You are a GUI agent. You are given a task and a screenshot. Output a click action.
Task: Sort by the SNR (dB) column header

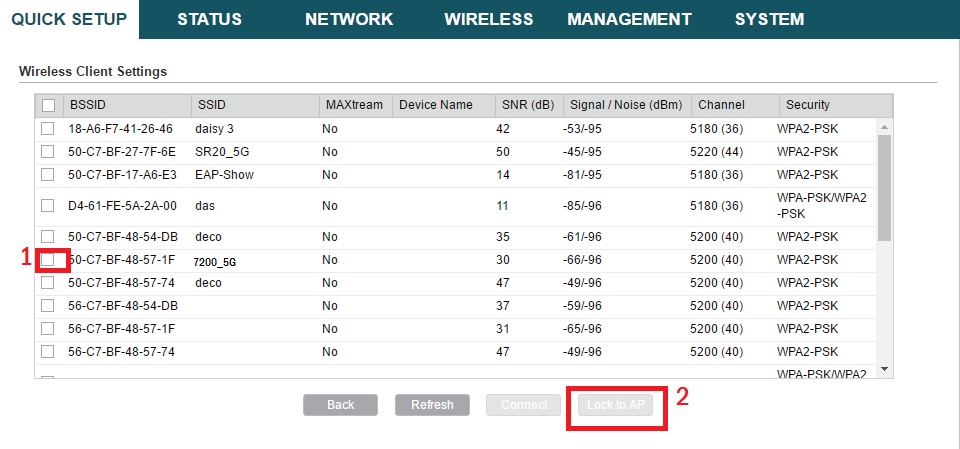click(x=527, y=105)
